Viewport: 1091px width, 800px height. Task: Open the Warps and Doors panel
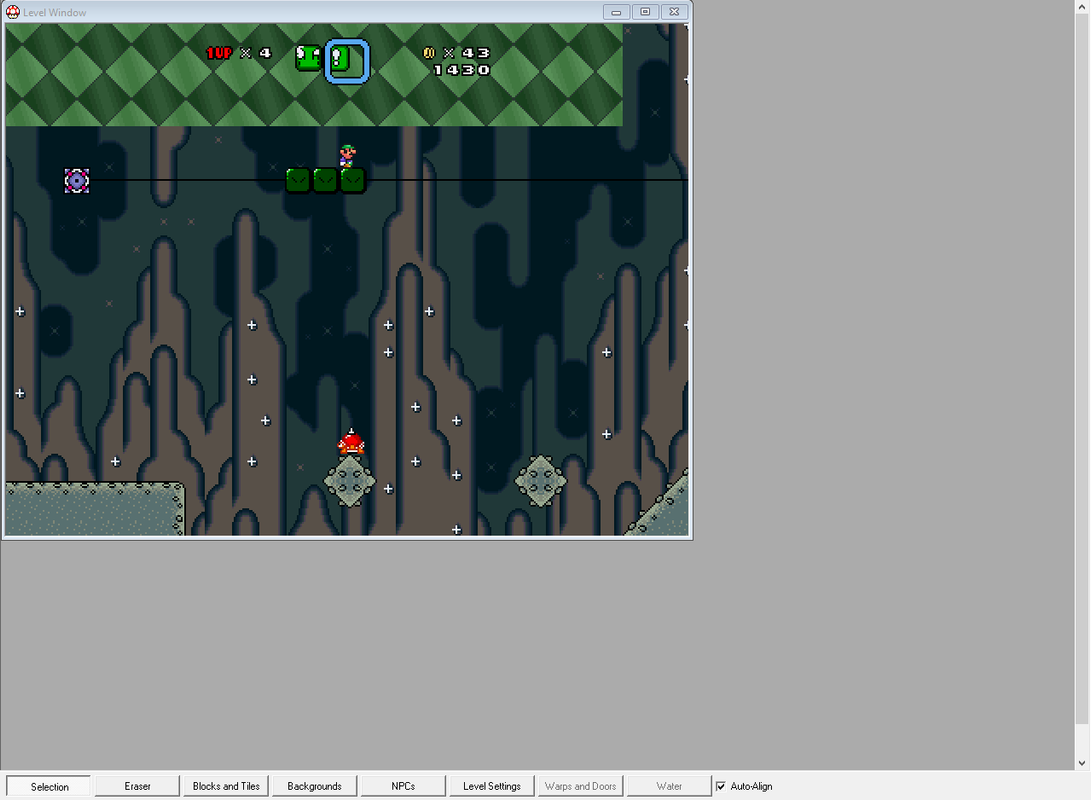580,786
